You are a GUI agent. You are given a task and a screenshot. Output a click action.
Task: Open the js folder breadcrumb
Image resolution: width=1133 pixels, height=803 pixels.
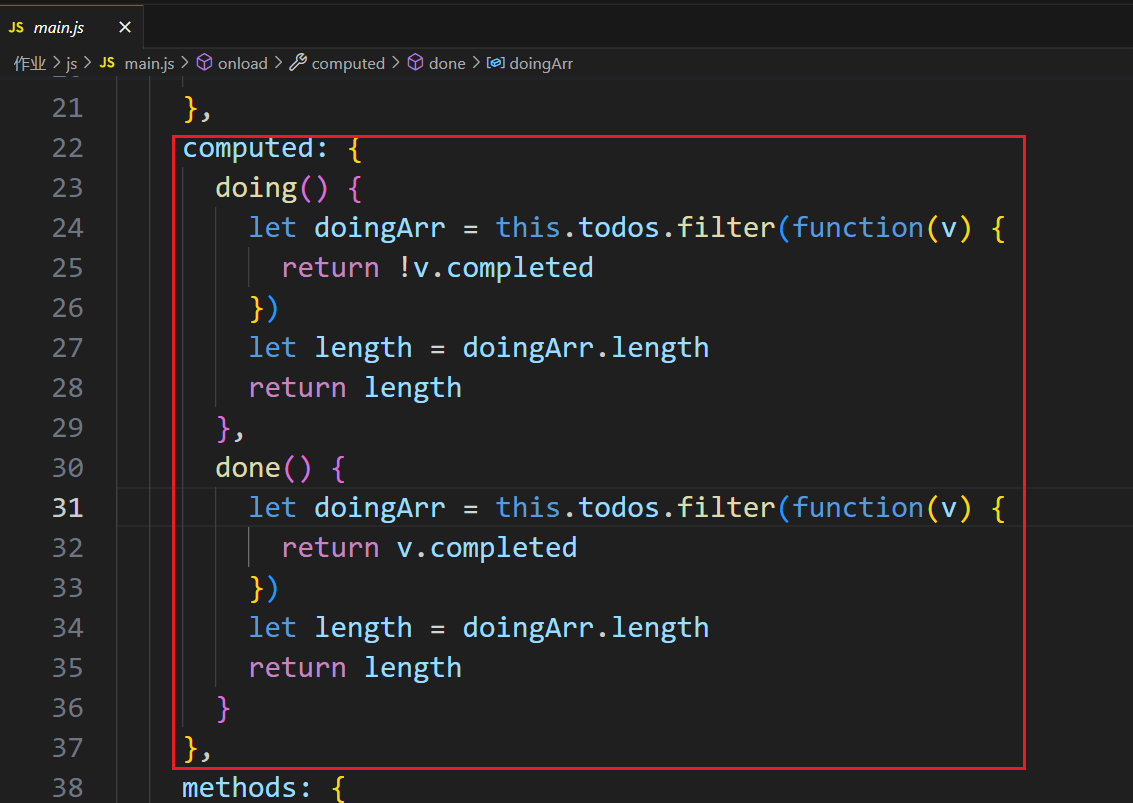tap(72, 64)
